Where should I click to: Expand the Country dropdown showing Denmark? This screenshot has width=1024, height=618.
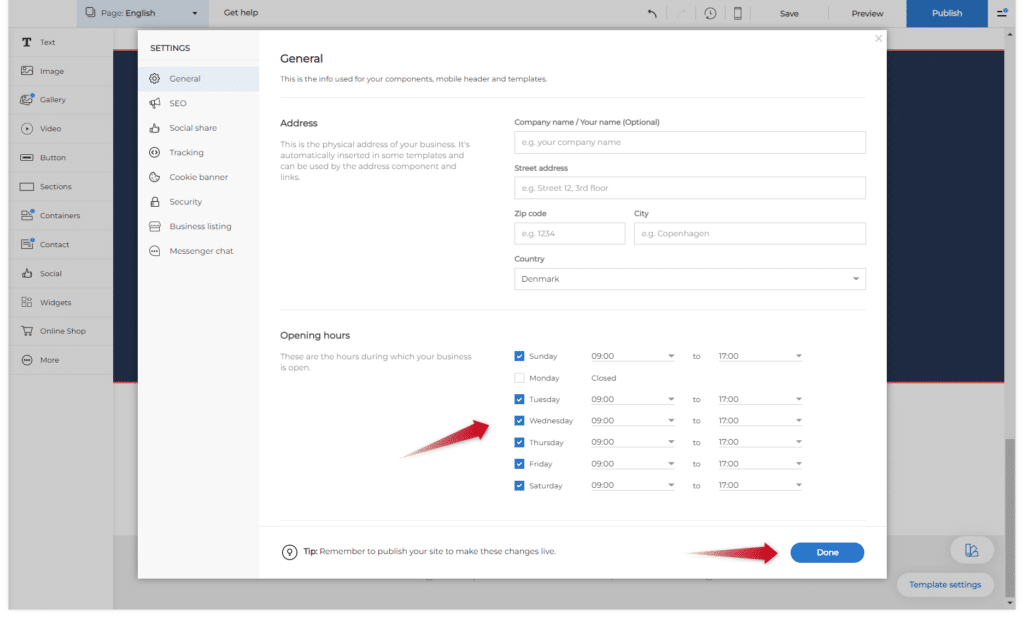coord(689,279)
